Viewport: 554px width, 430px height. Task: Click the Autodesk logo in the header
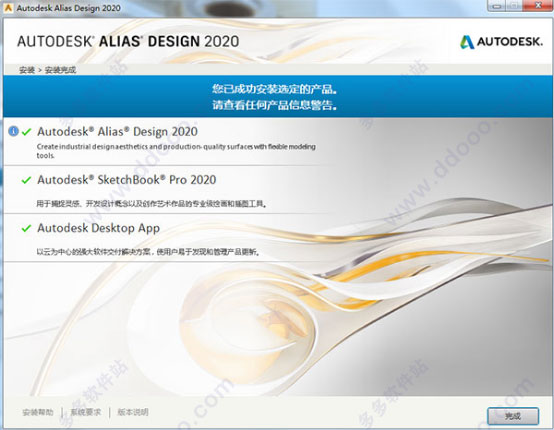501,42
